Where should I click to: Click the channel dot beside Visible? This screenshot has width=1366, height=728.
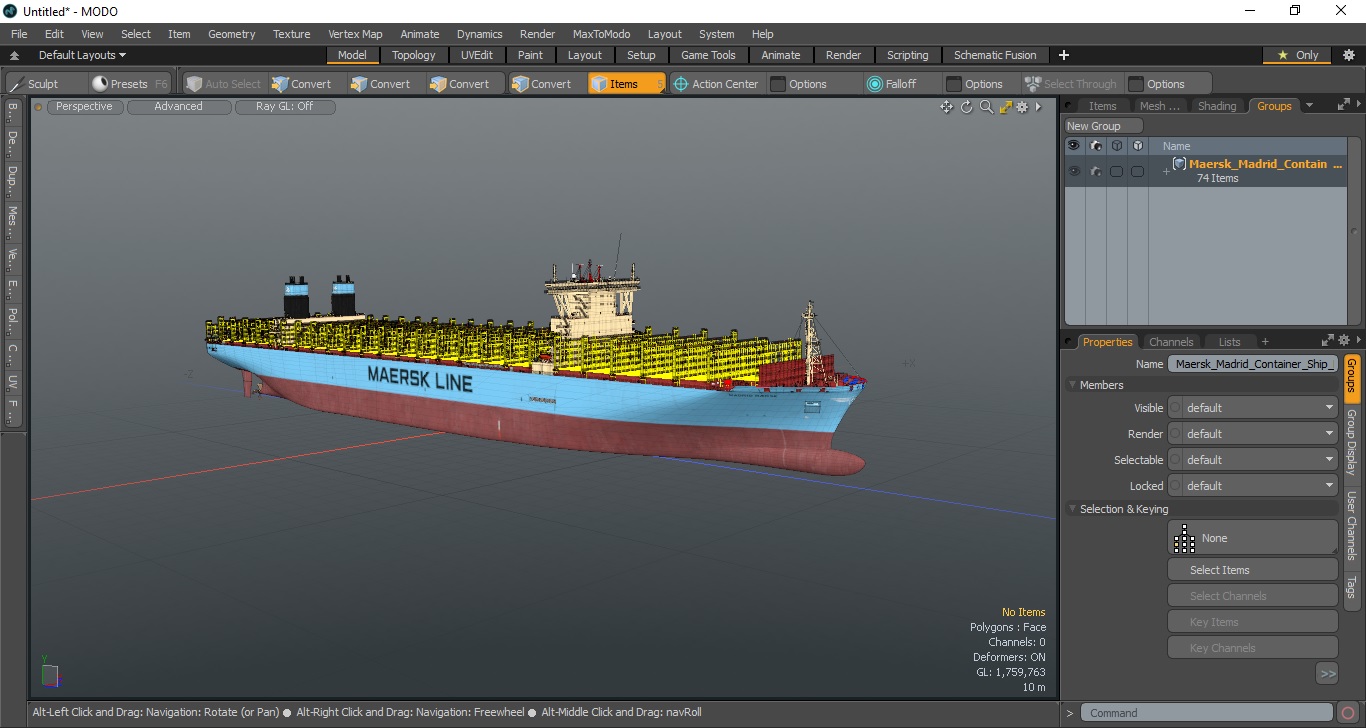(x=1176, y=408)
